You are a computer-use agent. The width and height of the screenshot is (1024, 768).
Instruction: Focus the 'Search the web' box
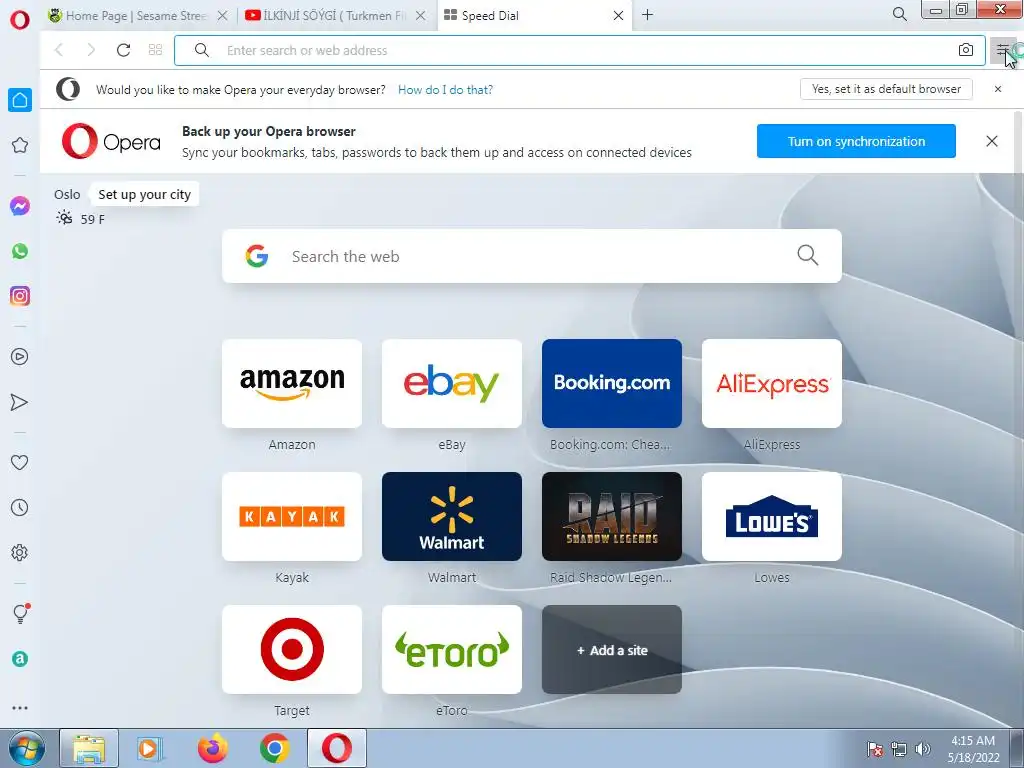tap(532, 256)
